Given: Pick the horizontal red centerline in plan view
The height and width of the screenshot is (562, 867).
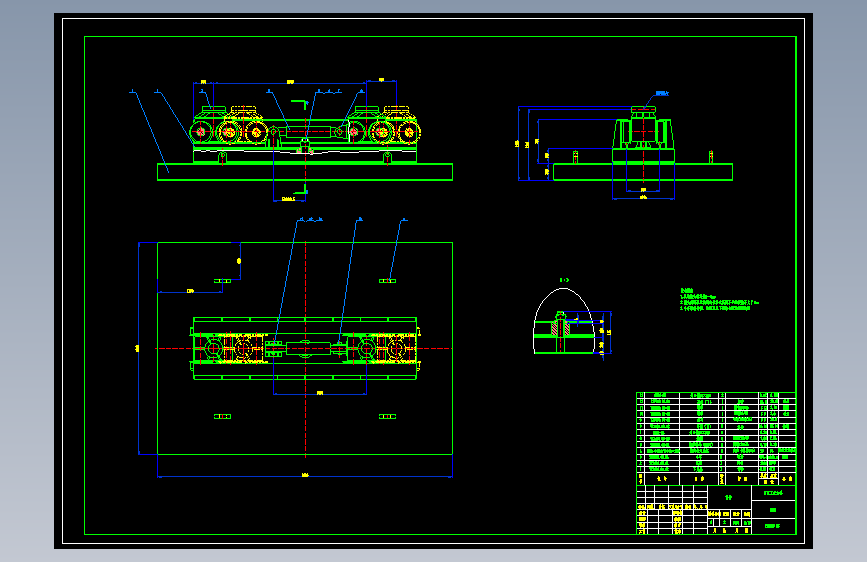Looking at the screenshot, I should click(x=304, y=348).
